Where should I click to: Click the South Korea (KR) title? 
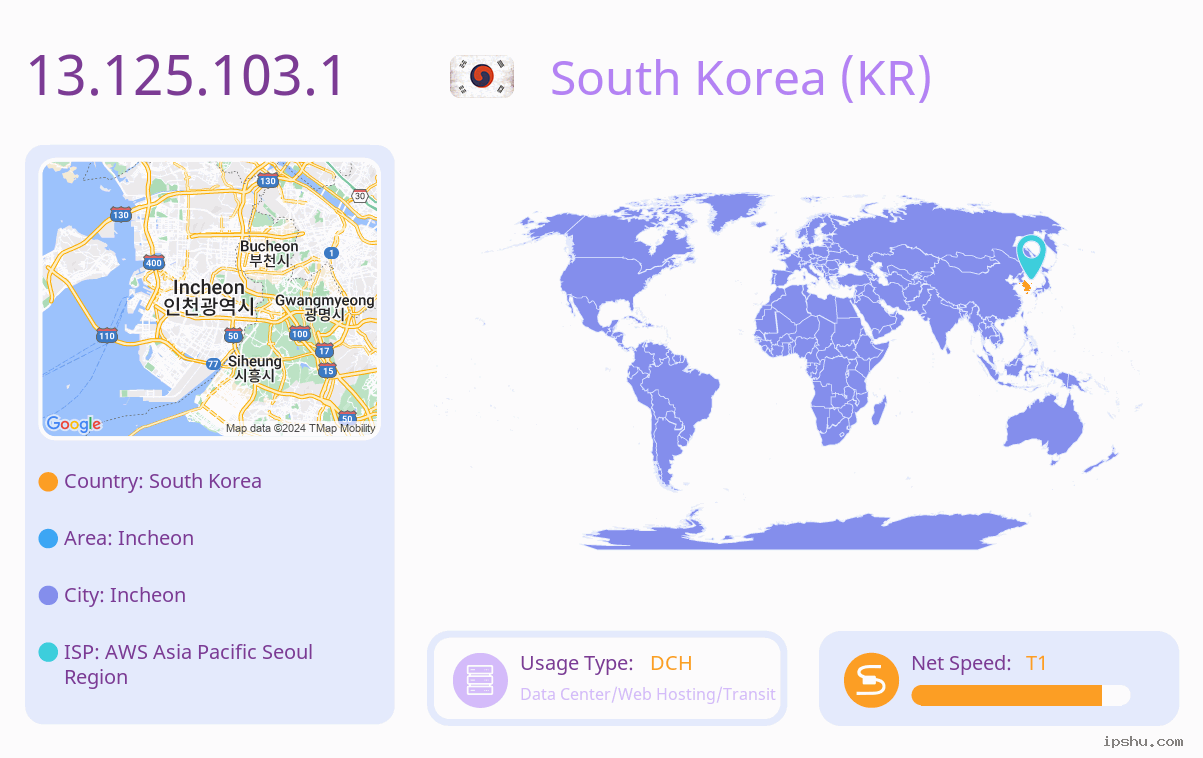click(x=741, y=78)
